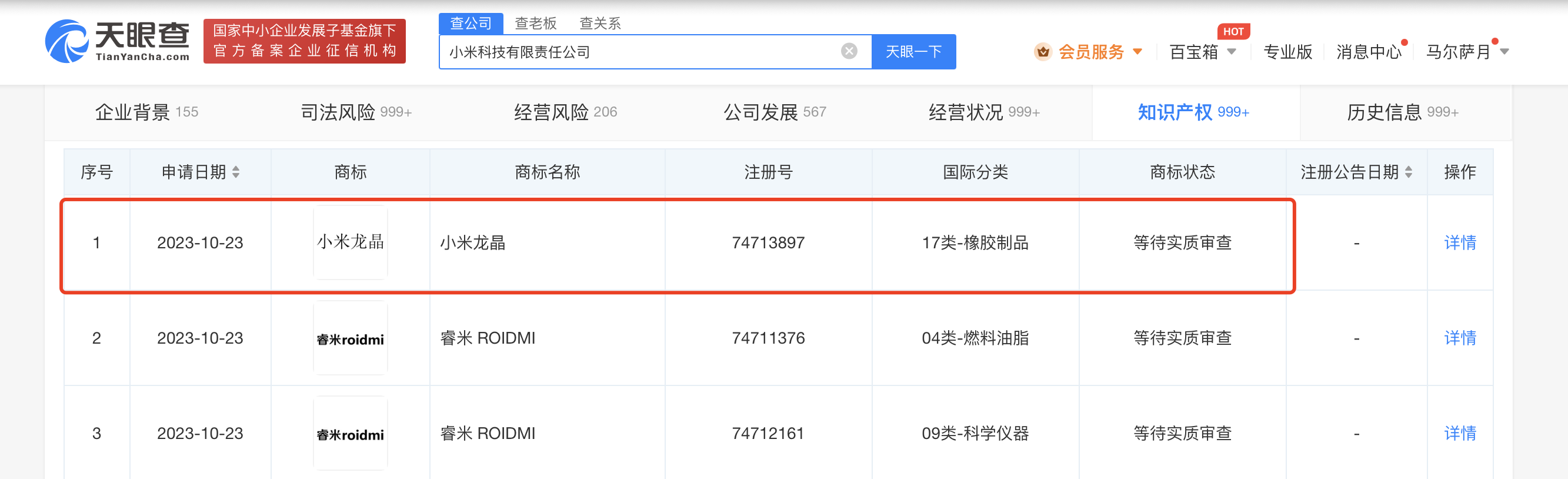Image resolution: width=1568 pixels, height=479 pixels.
Task: Click the company search input field
Action: click(x=639, y=52)
